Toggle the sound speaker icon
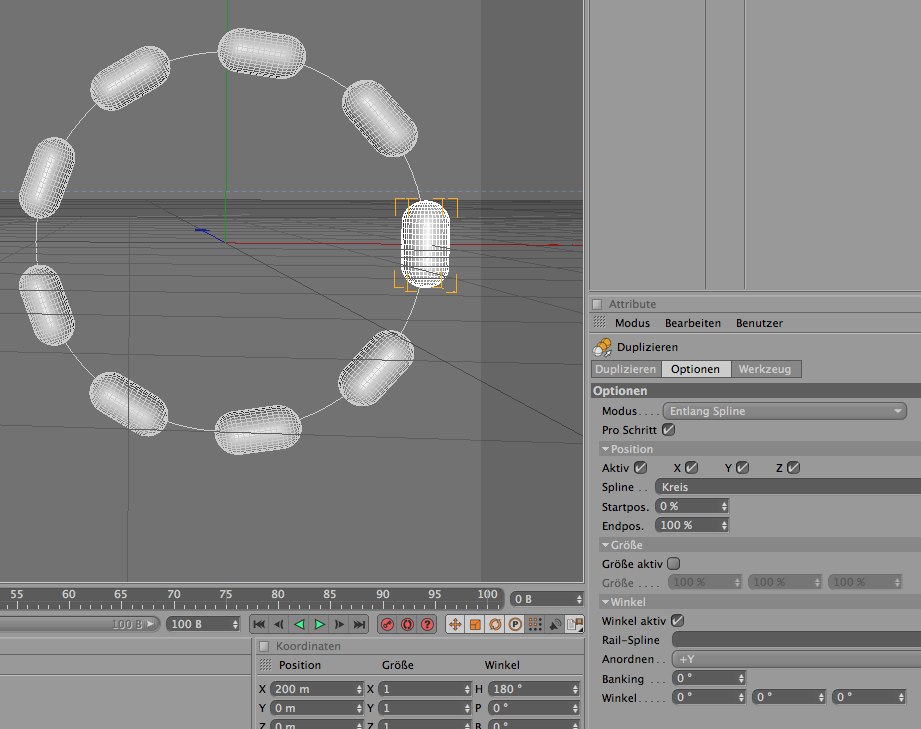 tap(555, 624)
